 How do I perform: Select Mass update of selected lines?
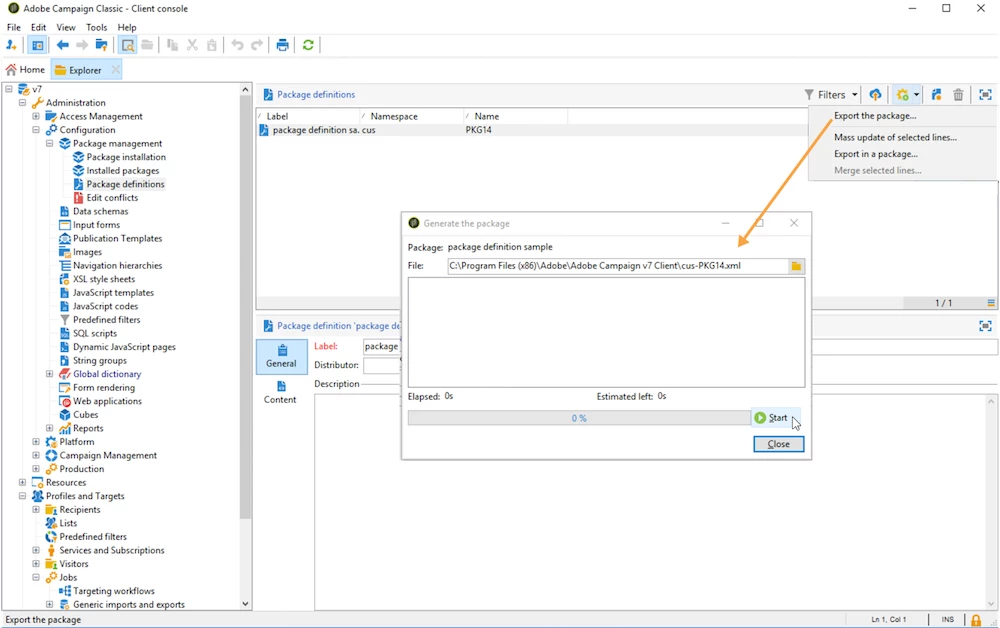coord(895,137)
